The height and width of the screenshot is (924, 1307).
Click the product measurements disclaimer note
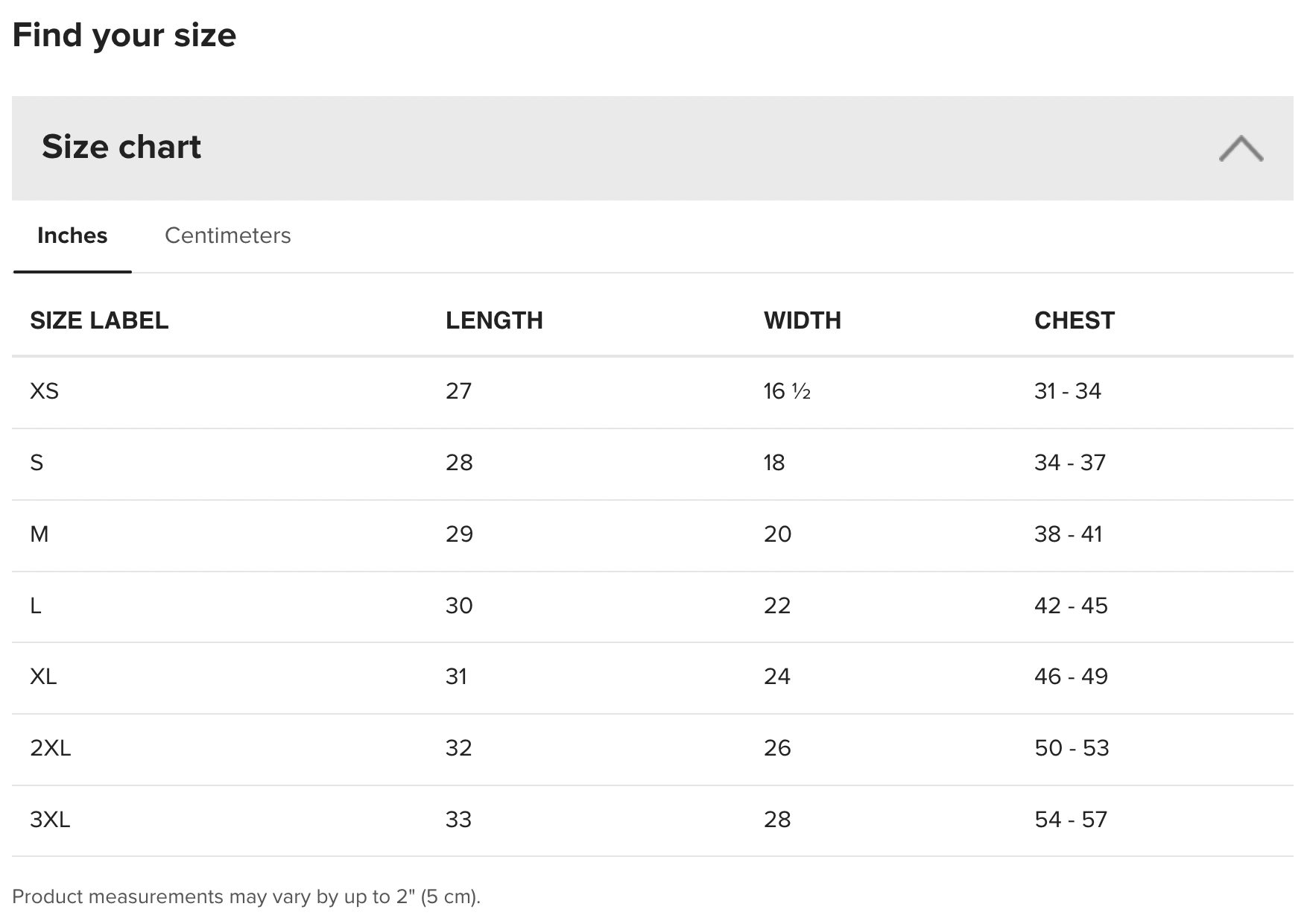[246, 896]
